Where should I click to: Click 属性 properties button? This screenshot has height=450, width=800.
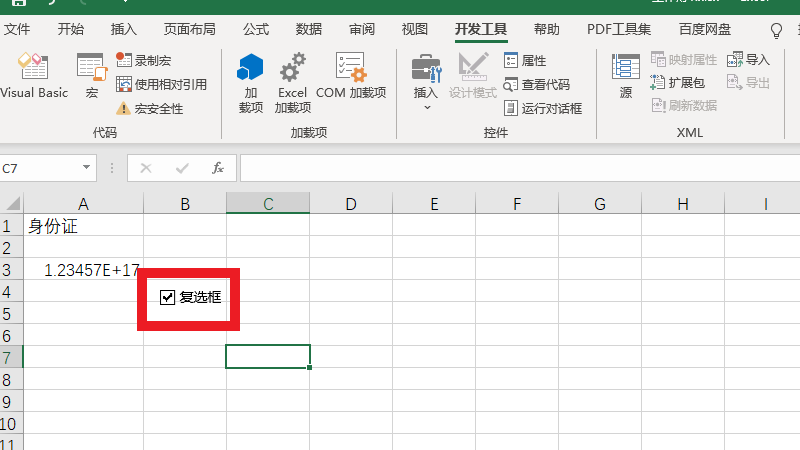click(525, 61)
